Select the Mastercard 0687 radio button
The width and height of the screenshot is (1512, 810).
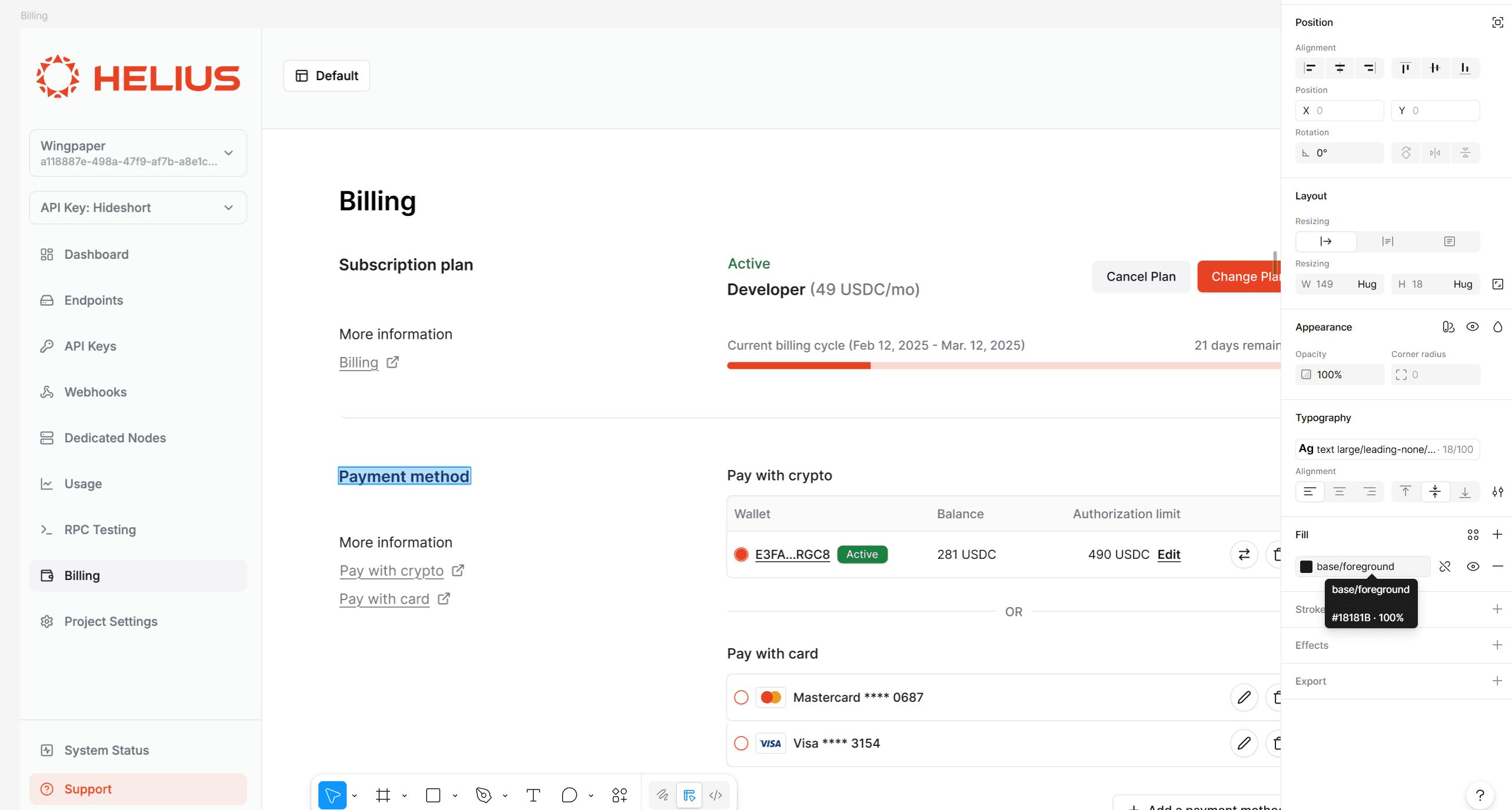(741, 697)
